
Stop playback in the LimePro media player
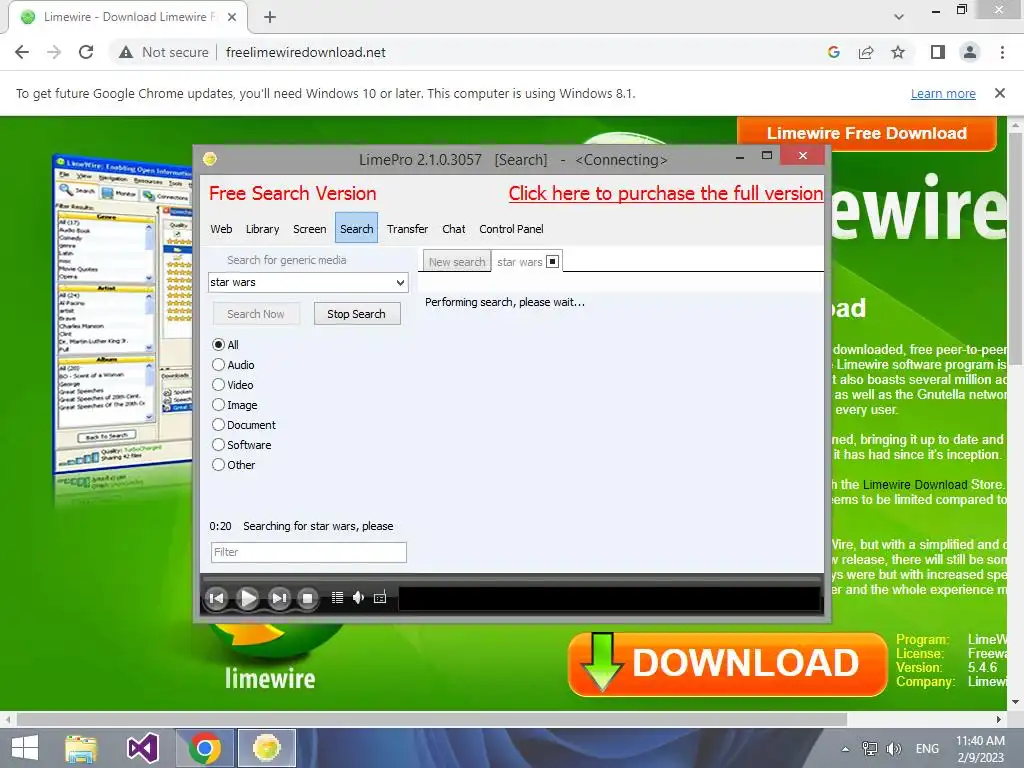click(x=308, y=598)
